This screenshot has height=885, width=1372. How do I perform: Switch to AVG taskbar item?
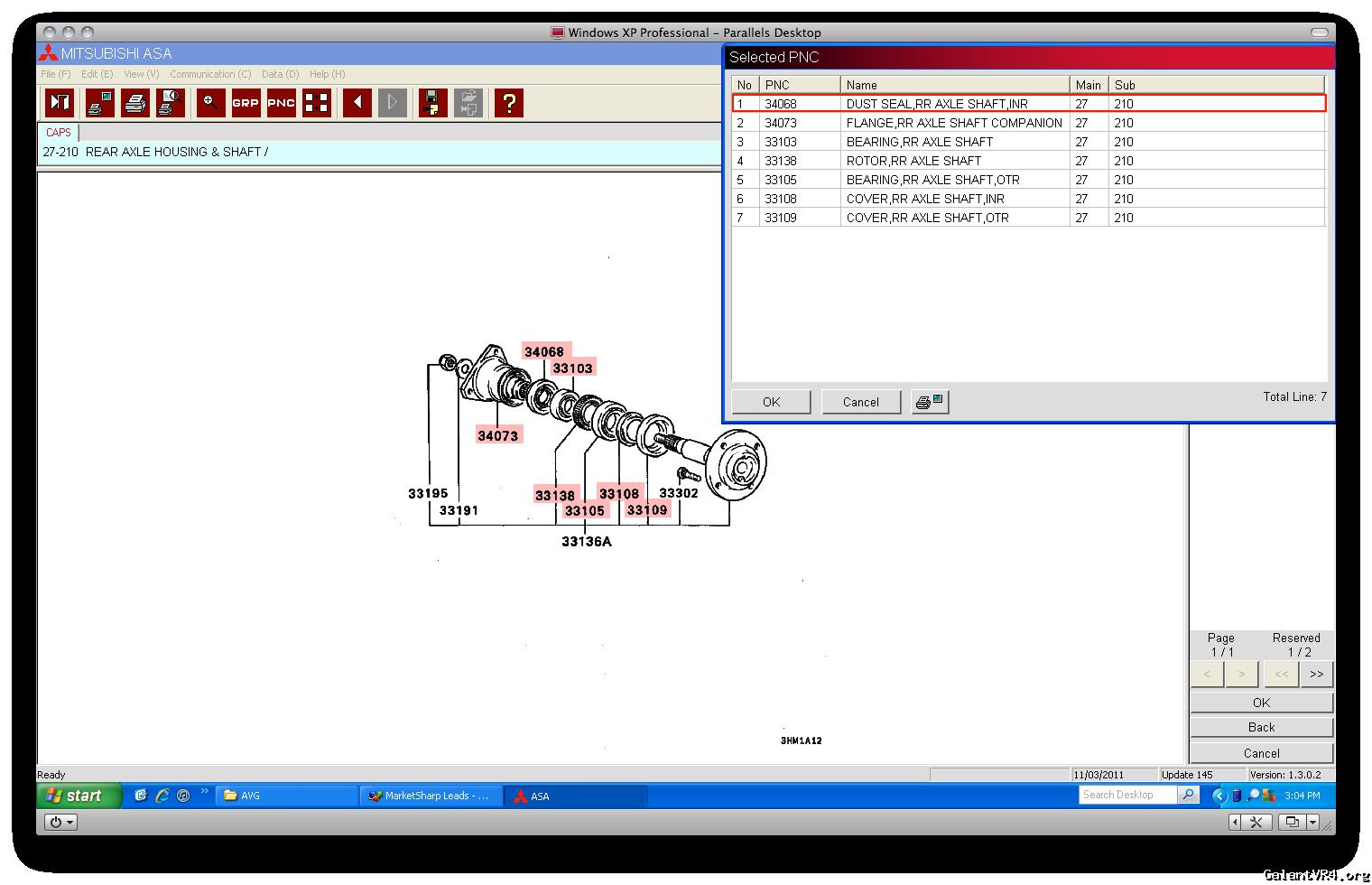(287, 796)
